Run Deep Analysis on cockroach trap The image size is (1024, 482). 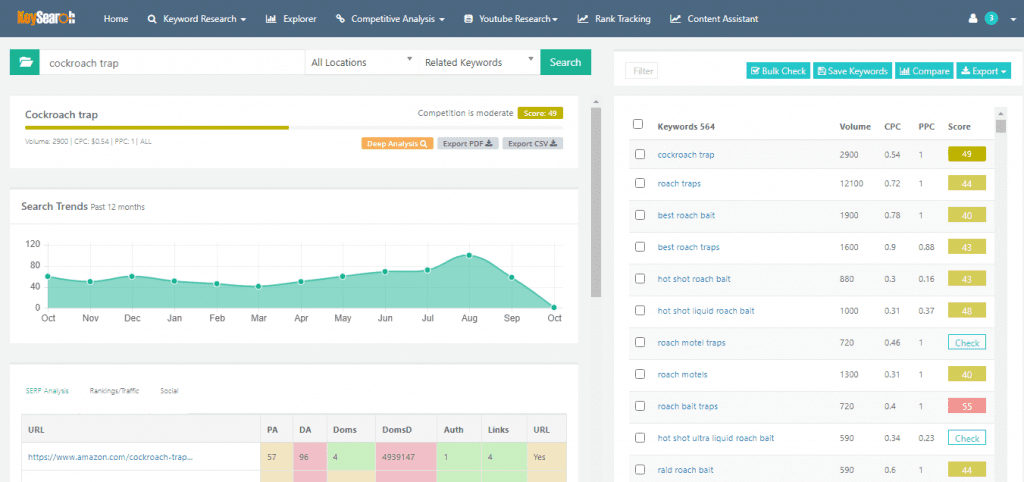click(397, 144)
